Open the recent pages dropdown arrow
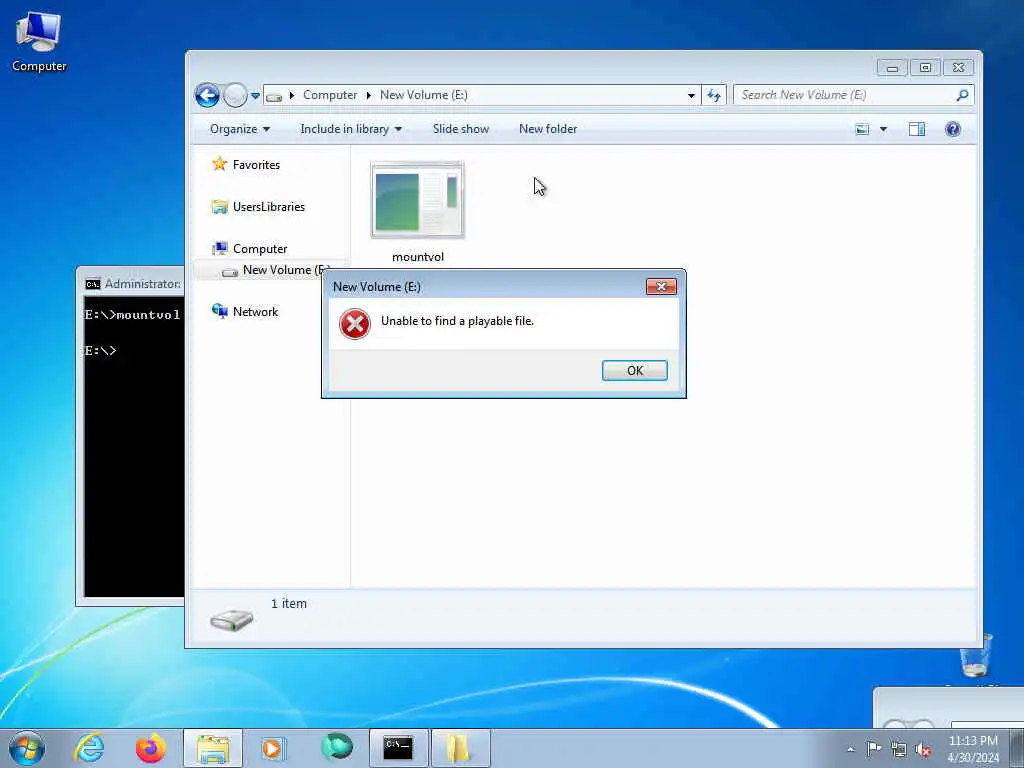The height and width of the screenshot is (768, 1024). click(x=255, y=96)
